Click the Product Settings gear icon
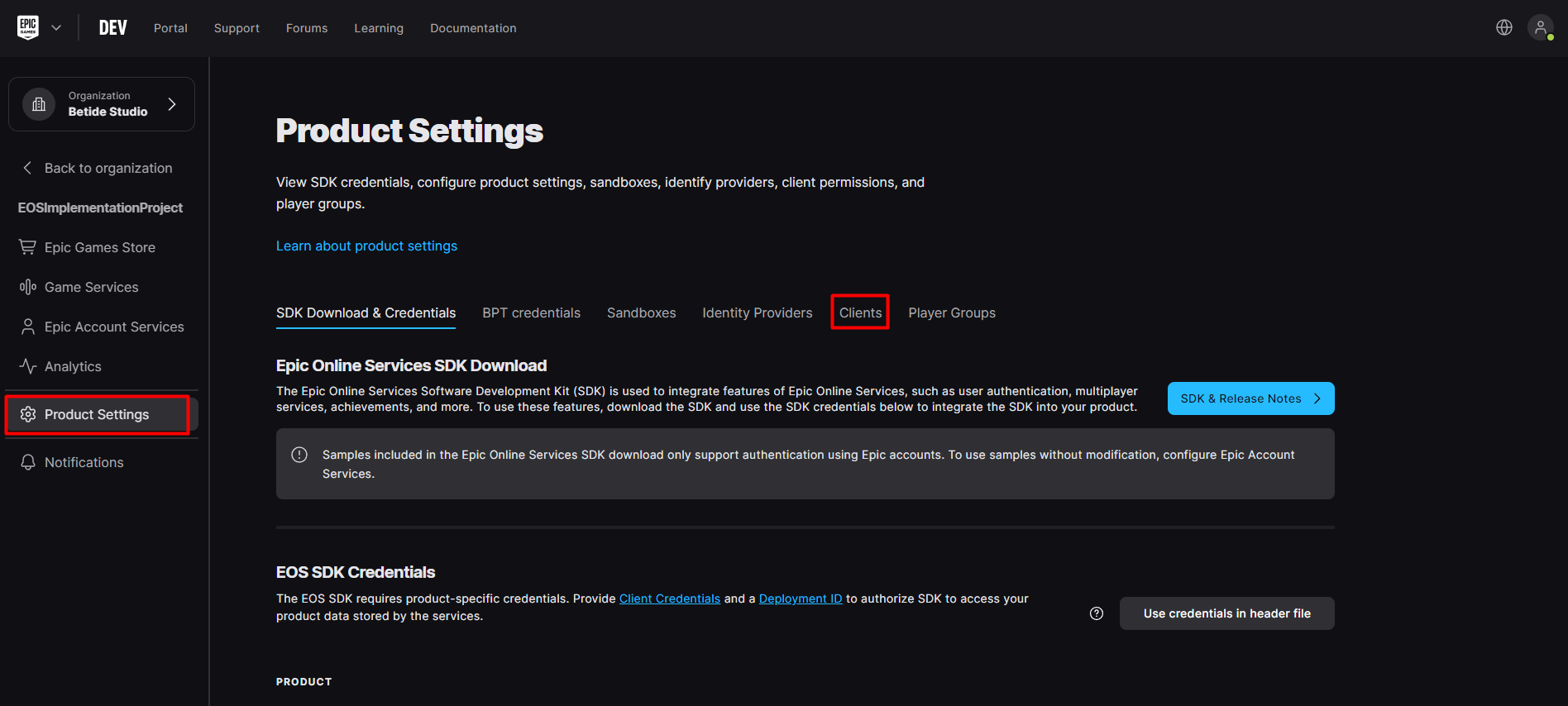 click(x=28, y=414)
